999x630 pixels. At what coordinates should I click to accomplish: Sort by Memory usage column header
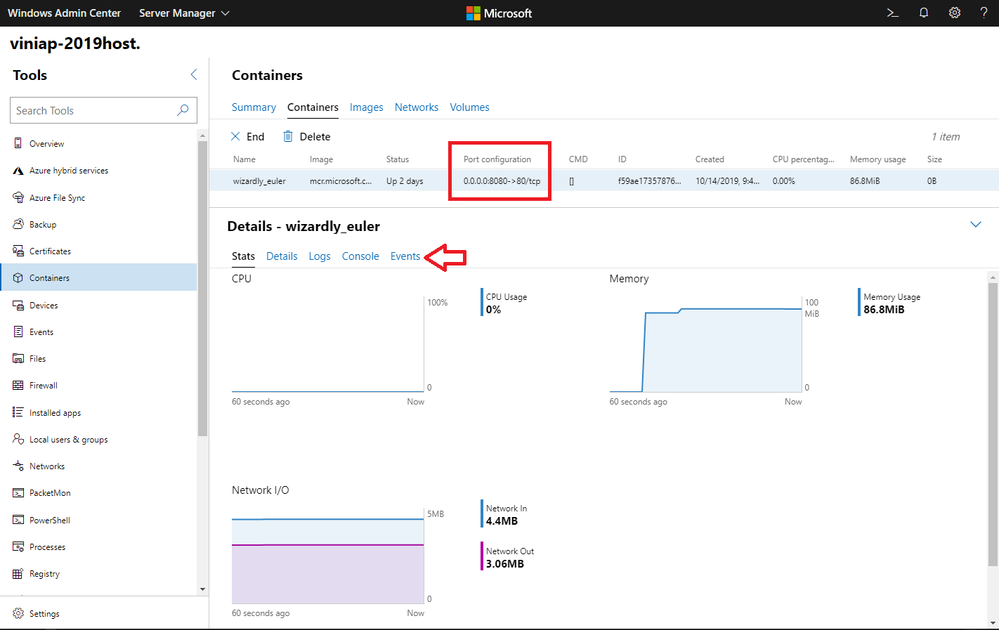click(x=878, y=159)
